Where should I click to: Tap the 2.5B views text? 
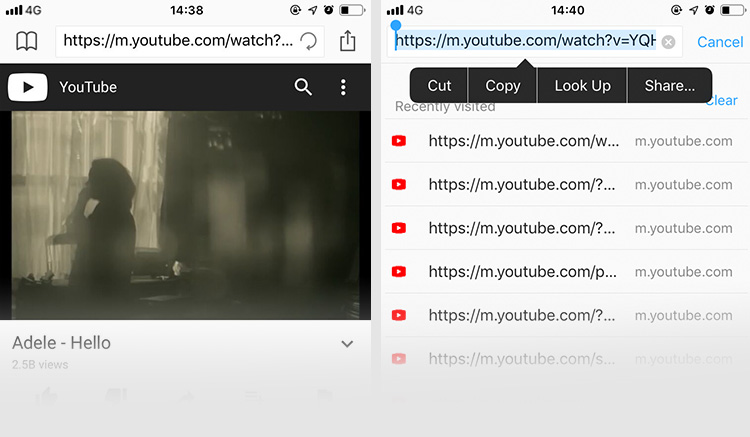[40, 365]
